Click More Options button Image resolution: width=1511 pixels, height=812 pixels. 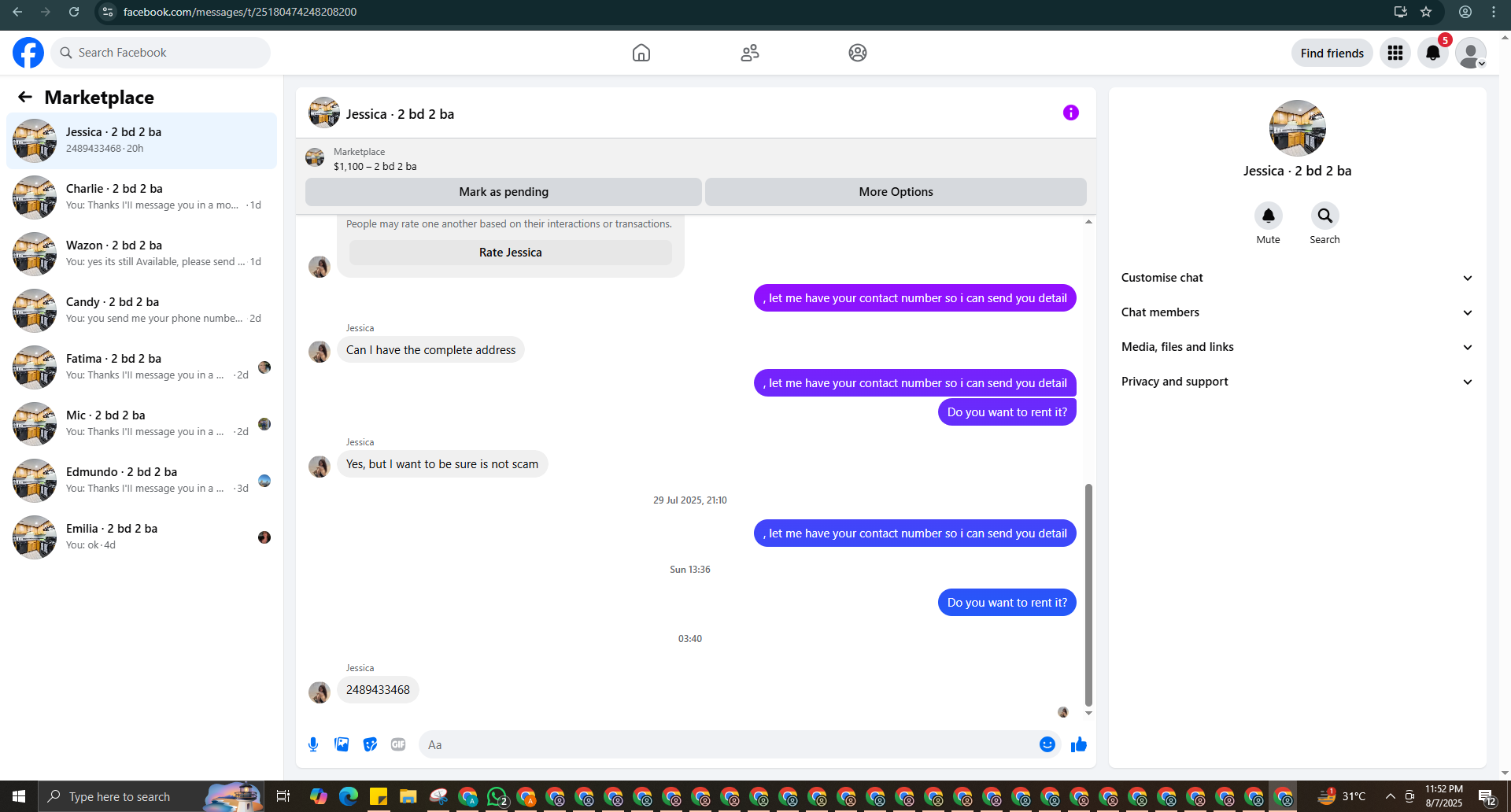(x=896, y=192)
